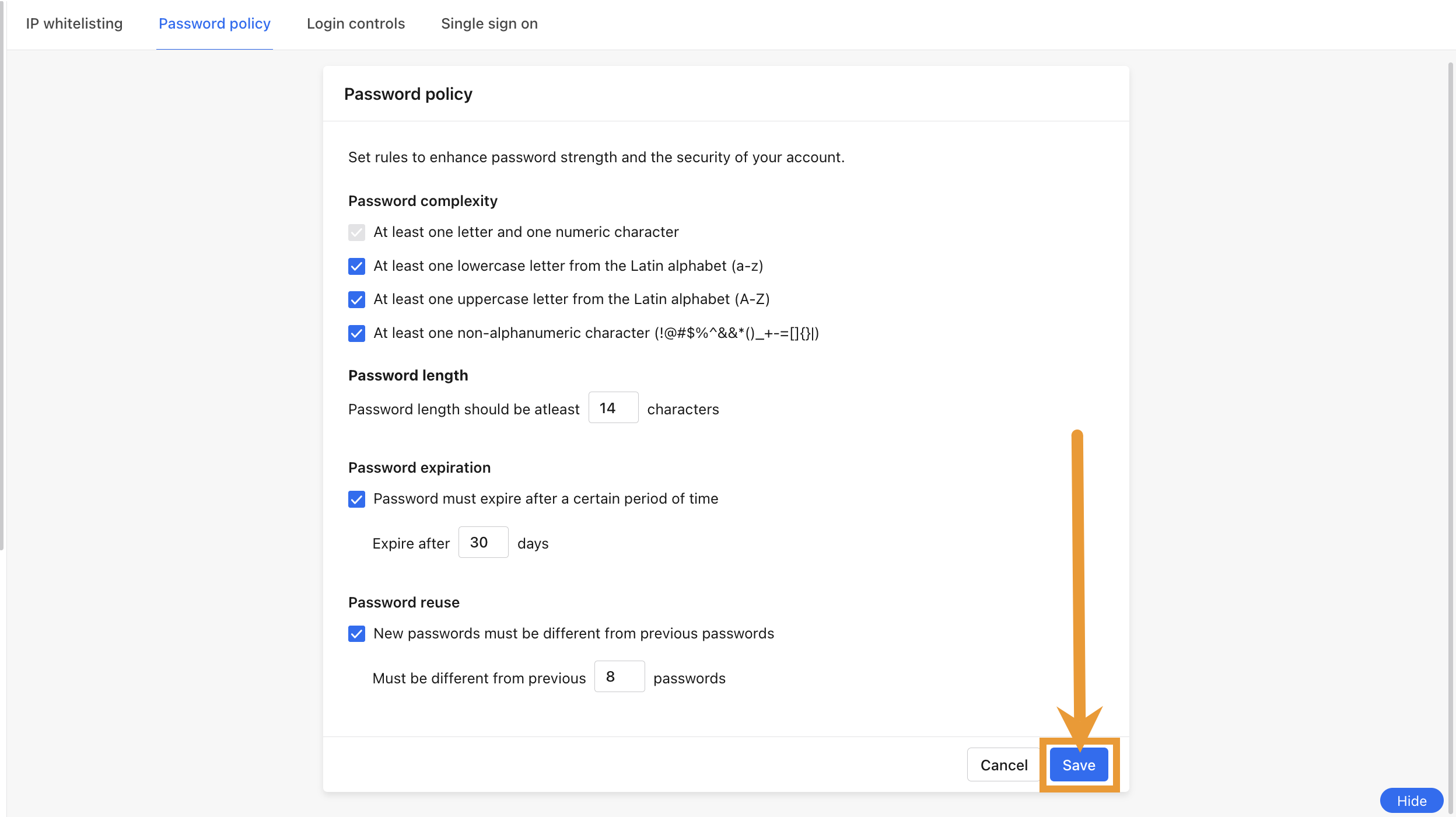Uncheck the lowercase letter requirement

(356, 266)
